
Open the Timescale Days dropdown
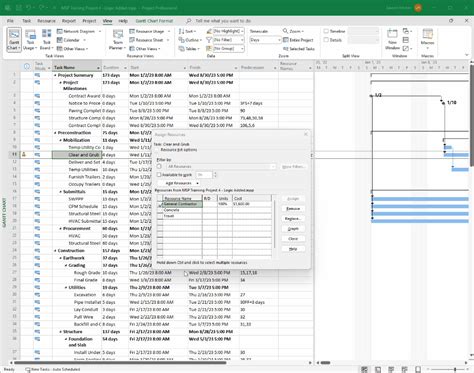click(265, 40)
